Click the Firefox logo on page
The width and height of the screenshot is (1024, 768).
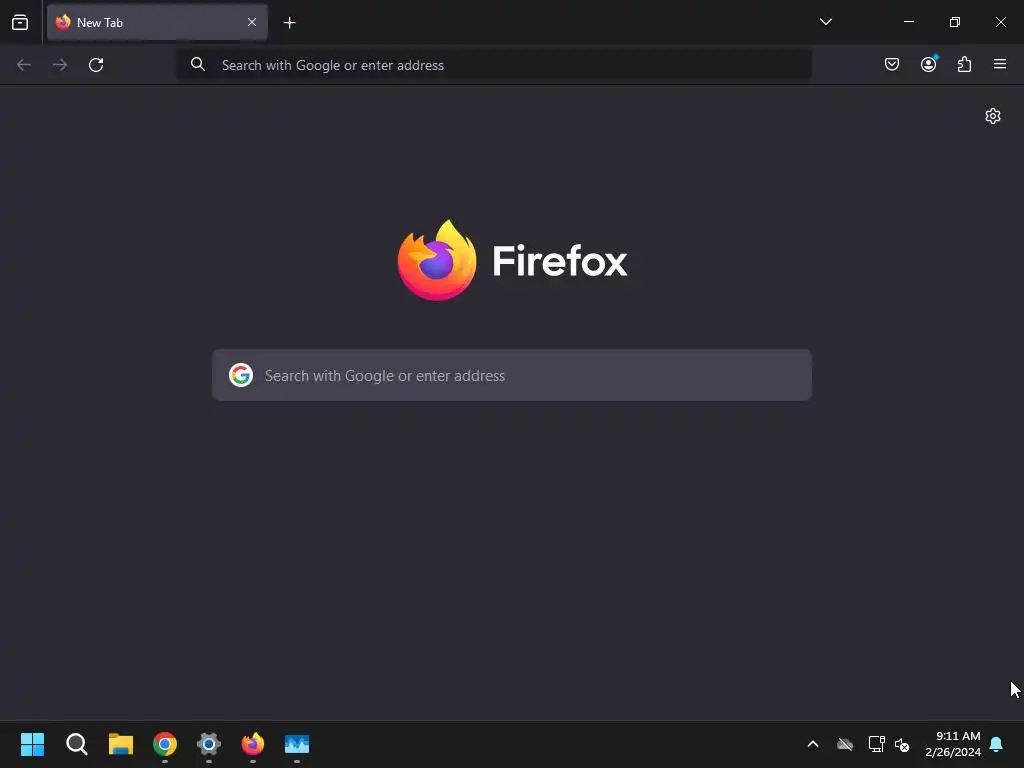click(437, 260)
